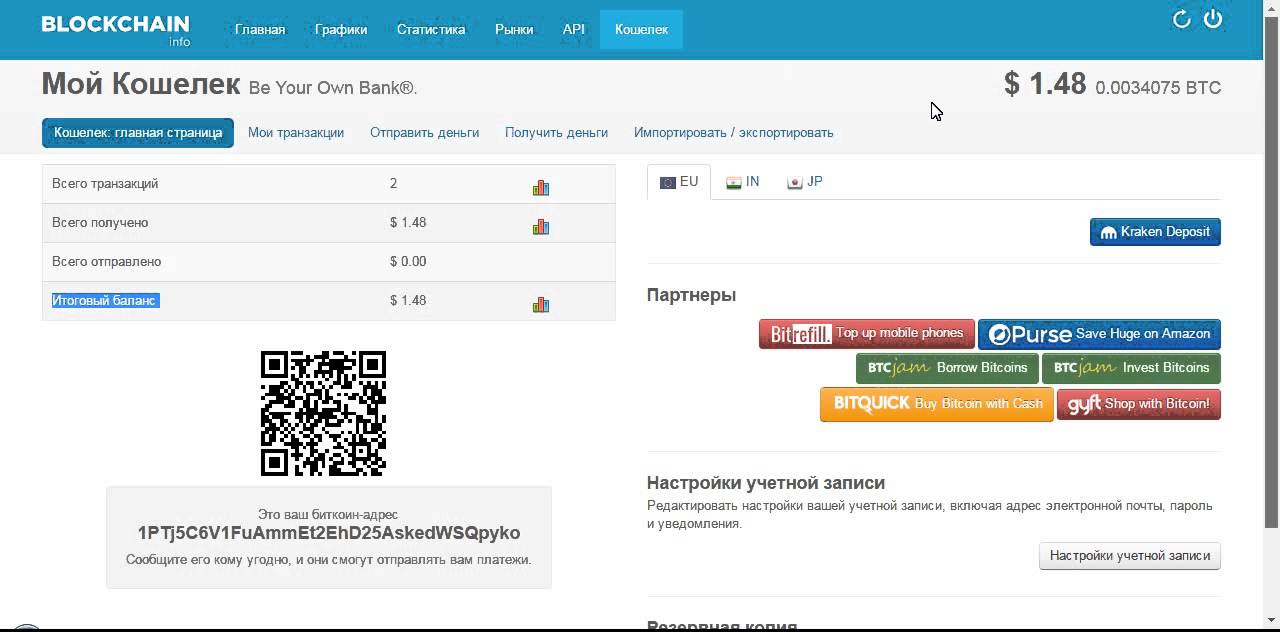Click the refresh icon in the header
This screenshot has height=632, width=1280.
click(x=1181, y=19)
